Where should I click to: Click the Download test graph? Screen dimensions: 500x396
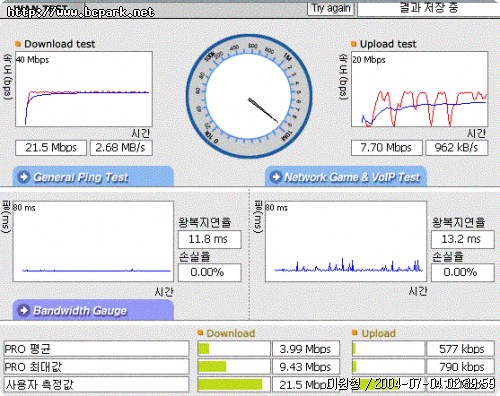84,89
